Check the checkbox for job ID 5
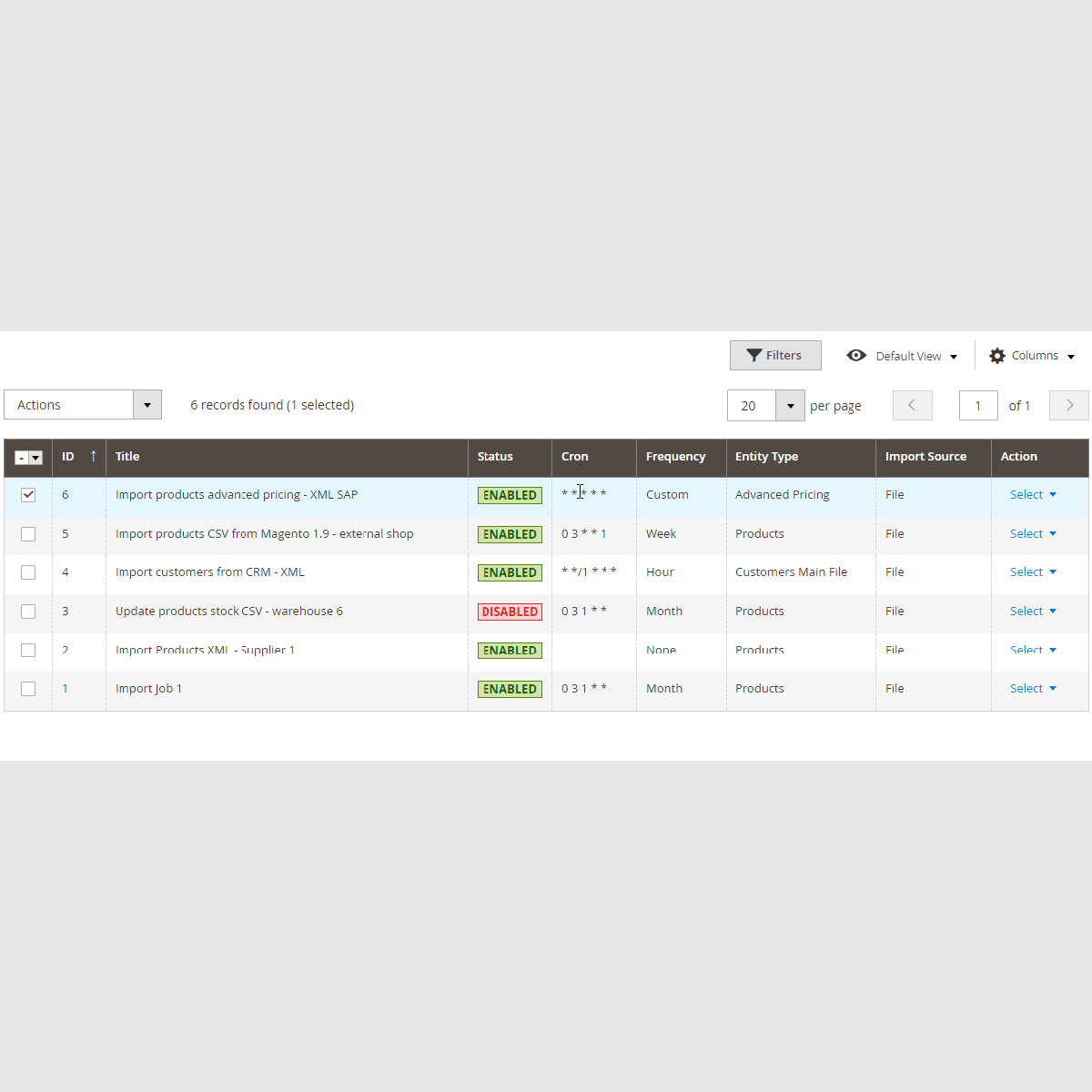Screen dimensions: 1092x1092 (28, 534)
